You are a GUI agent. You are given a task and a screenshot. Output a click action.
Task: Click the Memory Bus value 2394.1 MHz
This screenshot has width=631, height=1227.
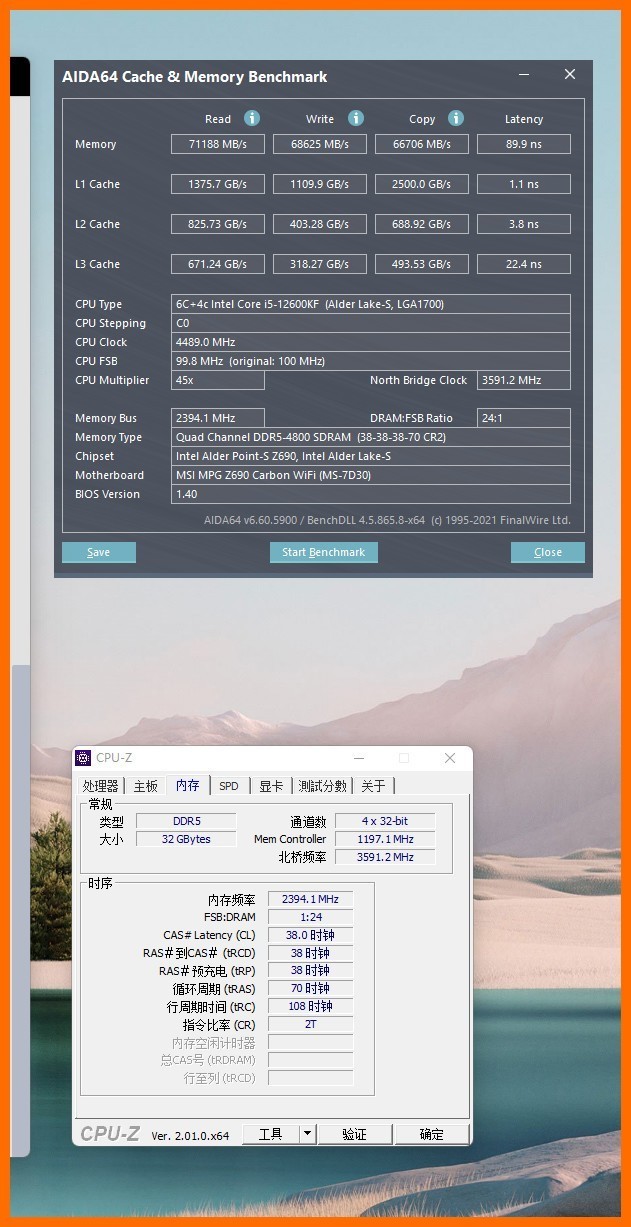click(218, 418)
